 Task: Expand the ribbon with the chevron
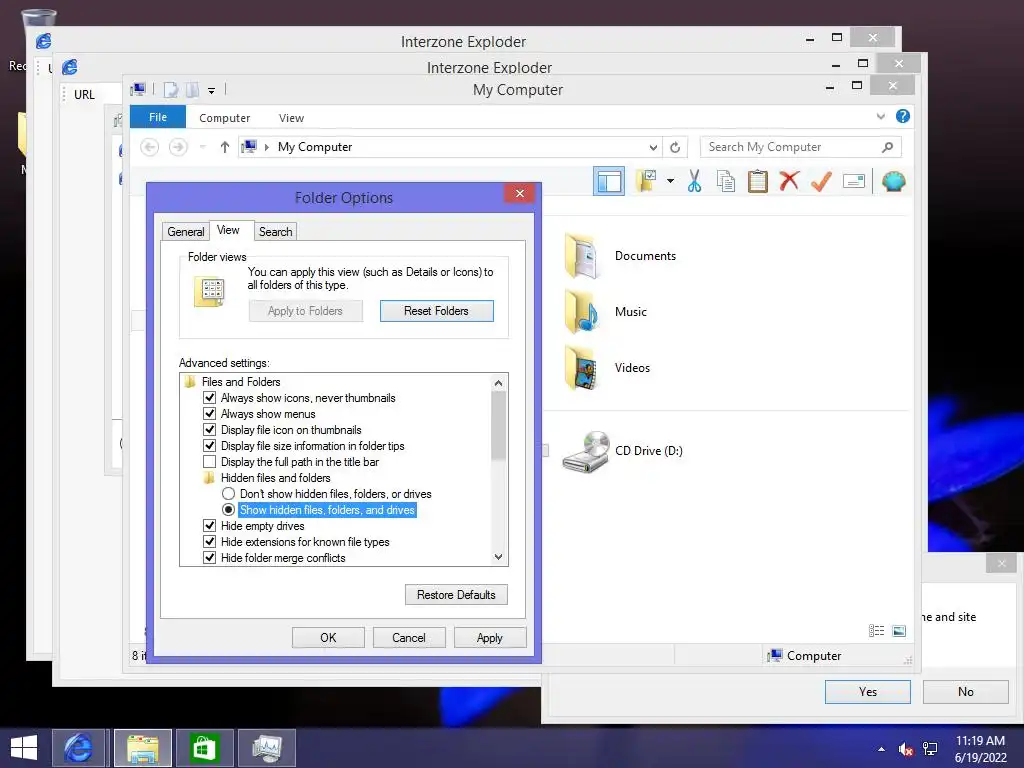881,116
